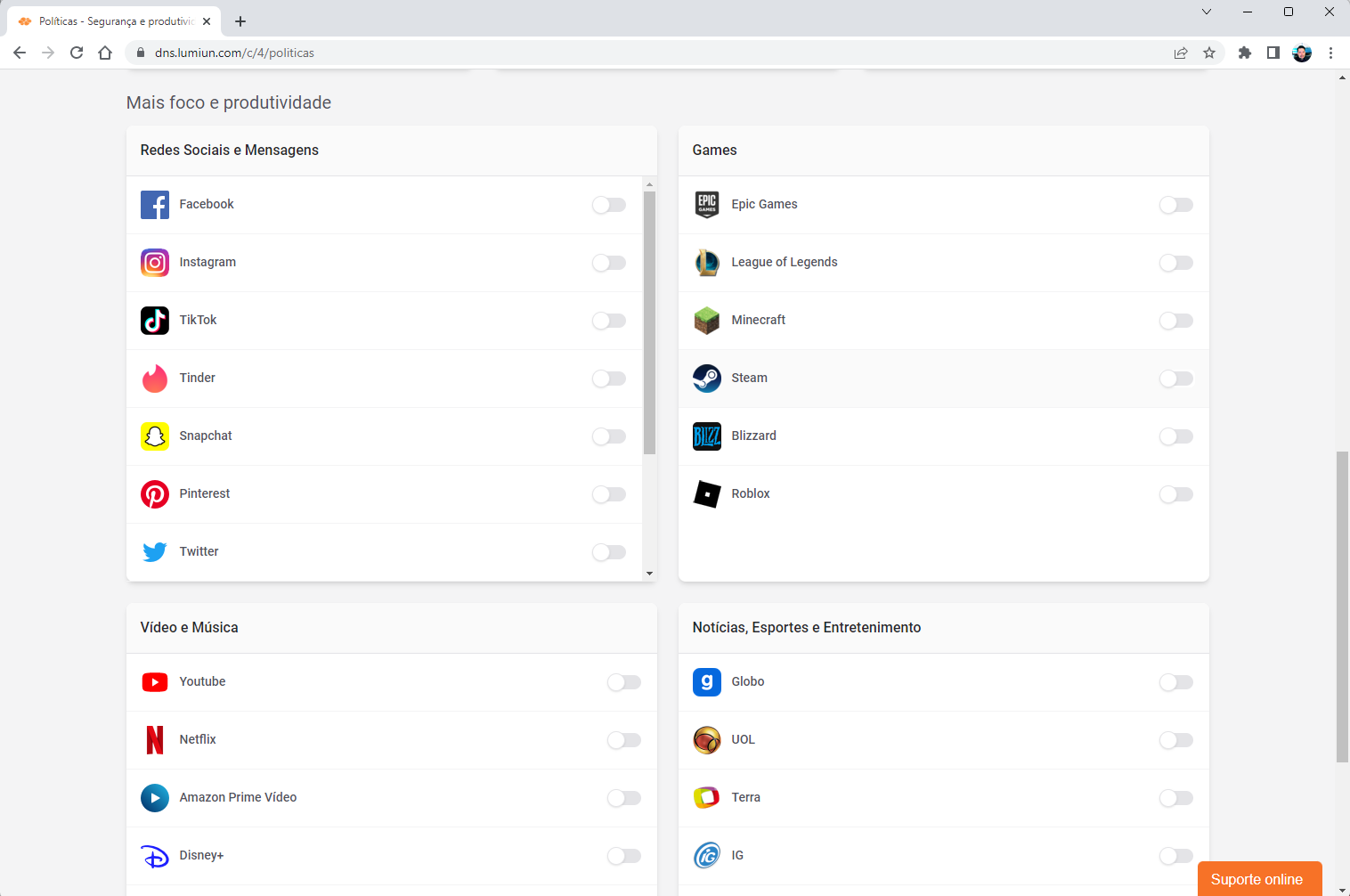Turn on the Youtube toggle
This screenshot has height=896, width=1350.
pyautogui.click(x=624, y=682)
